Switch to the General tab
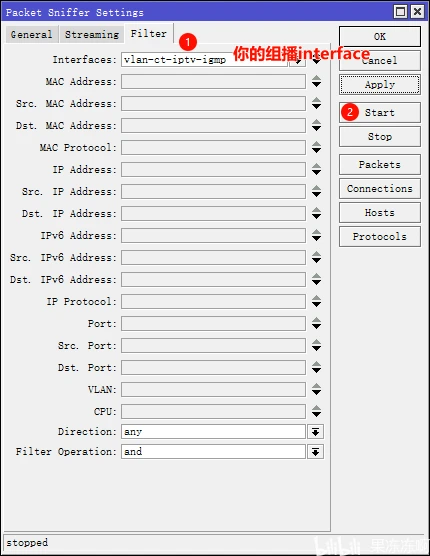 32,34
